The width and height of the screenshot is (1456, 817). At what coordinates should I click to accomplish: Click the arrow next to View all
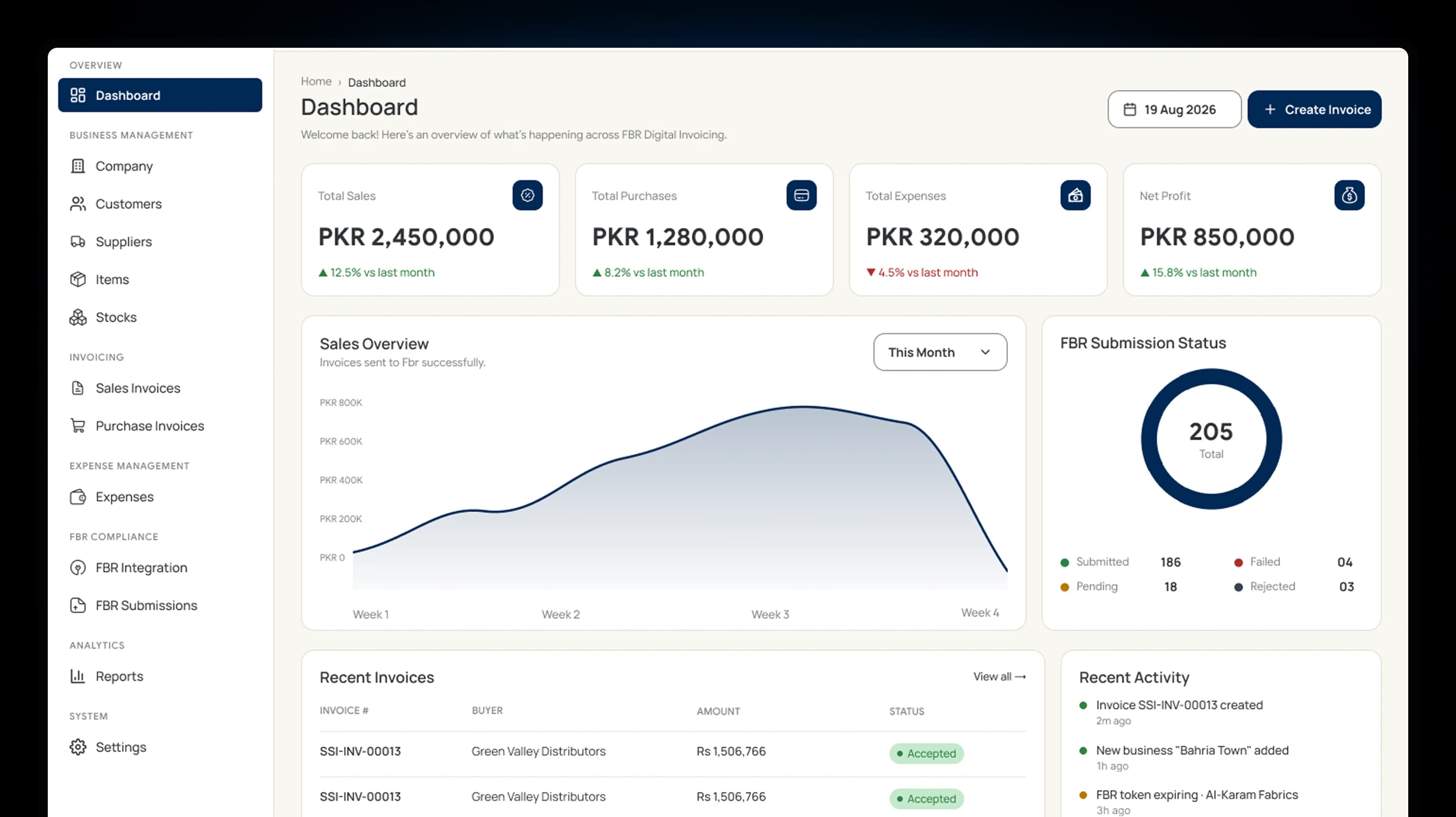point(1020,676)
